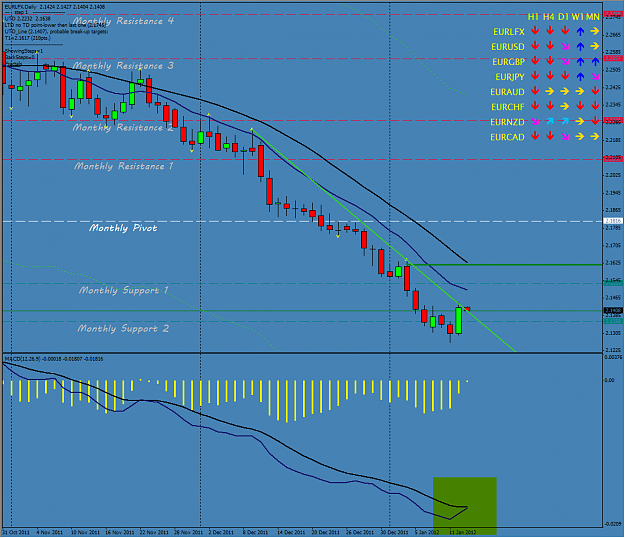This screenshot has height=538, width=625.
Task: Click the EURNZD H1 magenta diagonal arrow
Action: pyautogui.click(x=535, y=122)
